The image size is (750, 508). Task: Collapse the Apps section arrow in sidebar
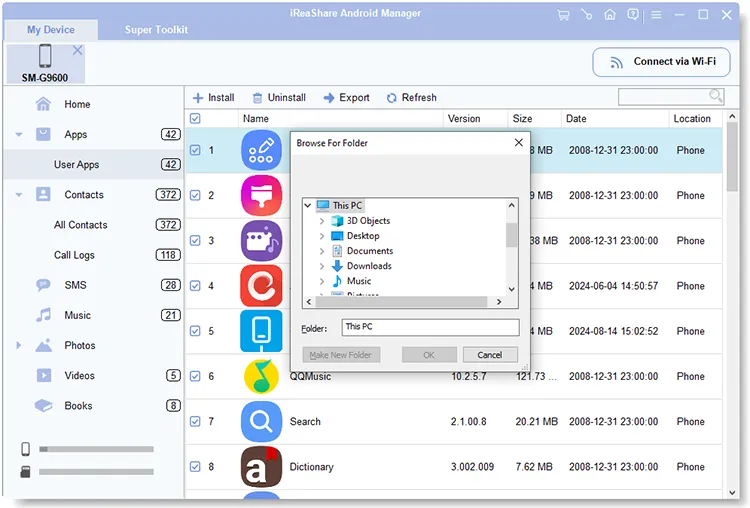point(19,135)
